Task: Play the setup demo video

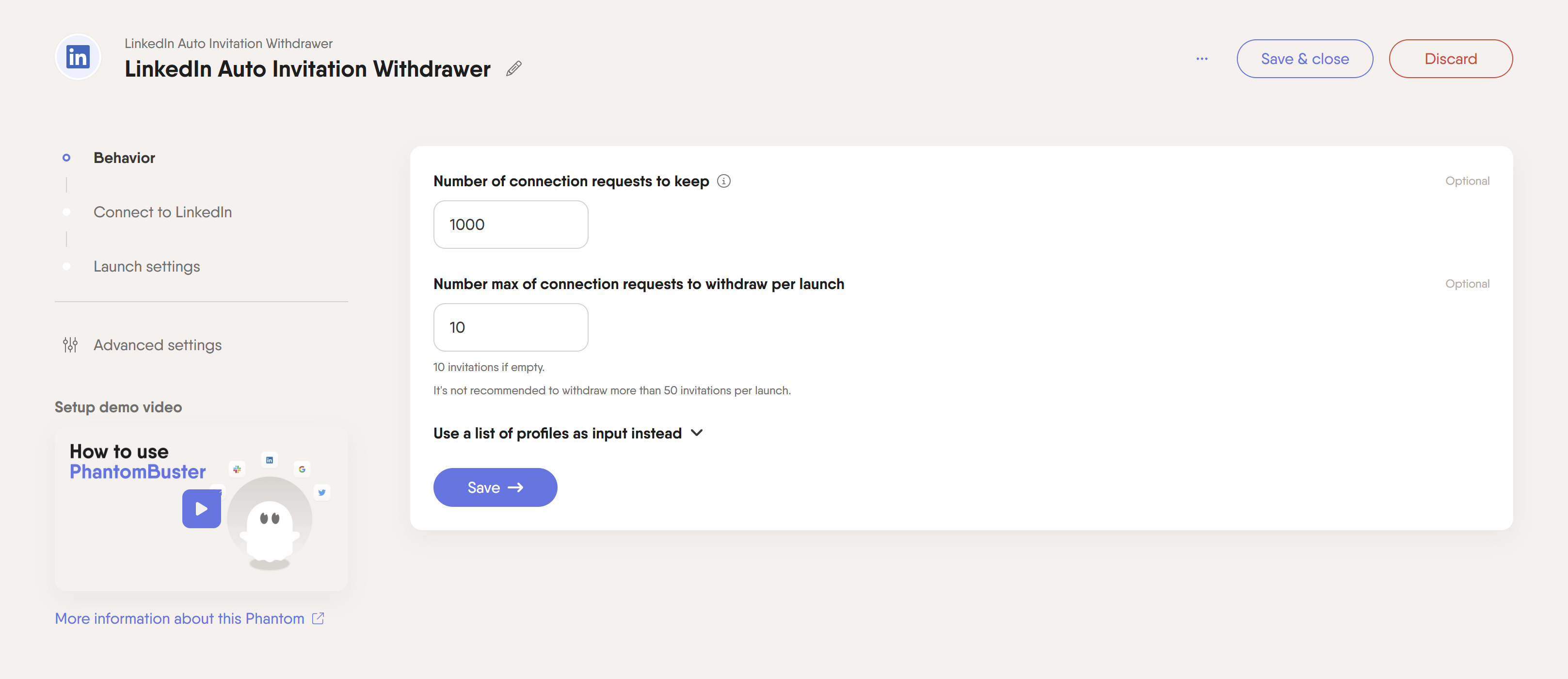Action: (202, 508)
